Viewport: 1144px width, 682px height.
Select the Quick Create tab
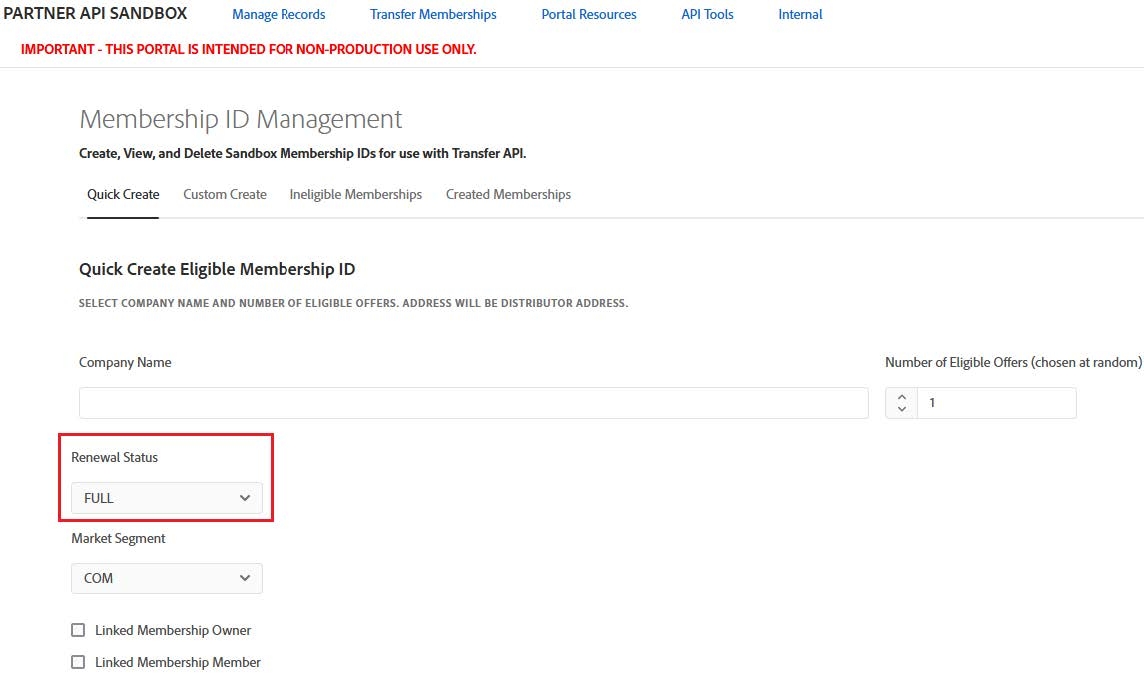123,194
